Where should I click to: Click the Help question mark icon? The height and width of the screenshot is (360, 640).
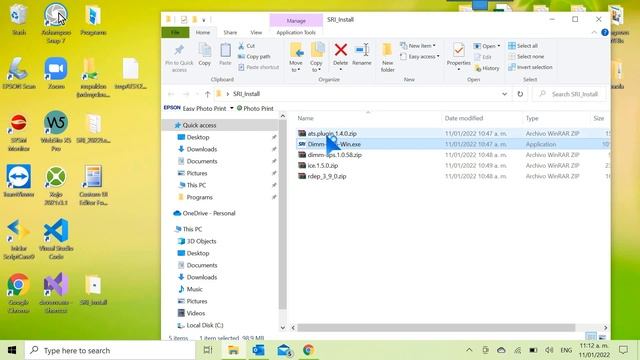tap(604, 32)
